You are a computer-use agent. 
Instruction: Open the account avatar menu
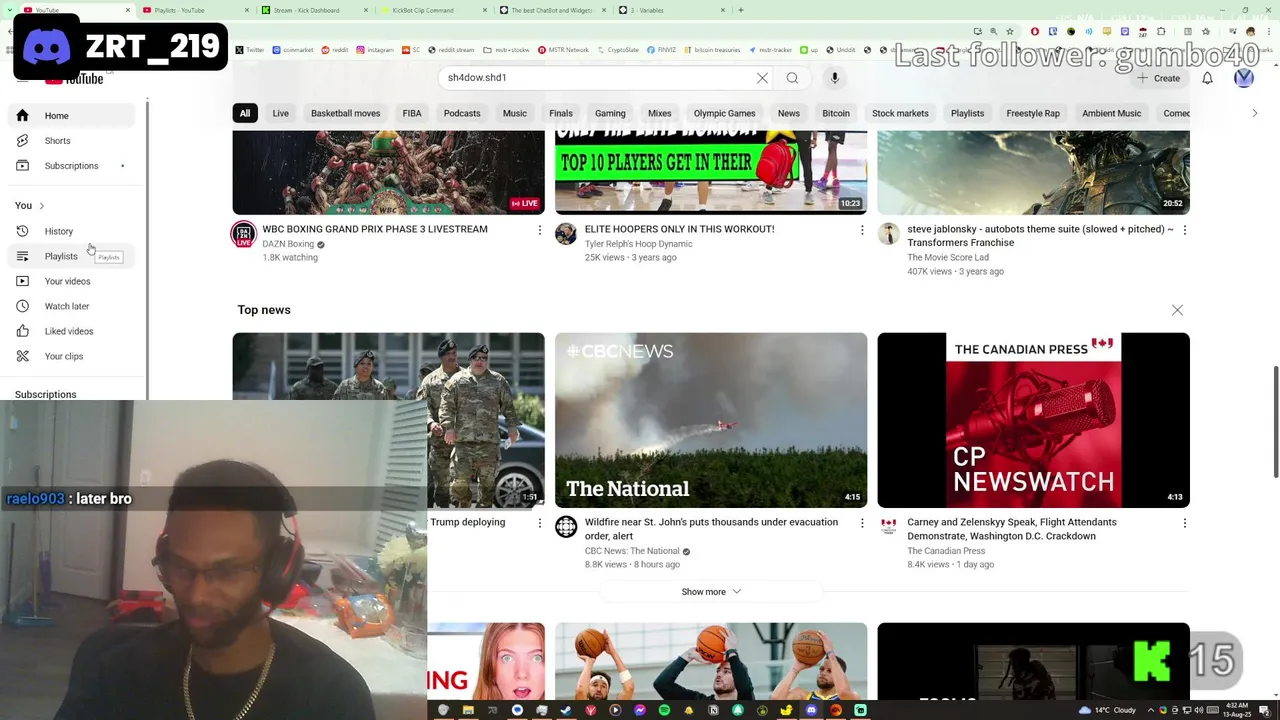pos(1244,78)
